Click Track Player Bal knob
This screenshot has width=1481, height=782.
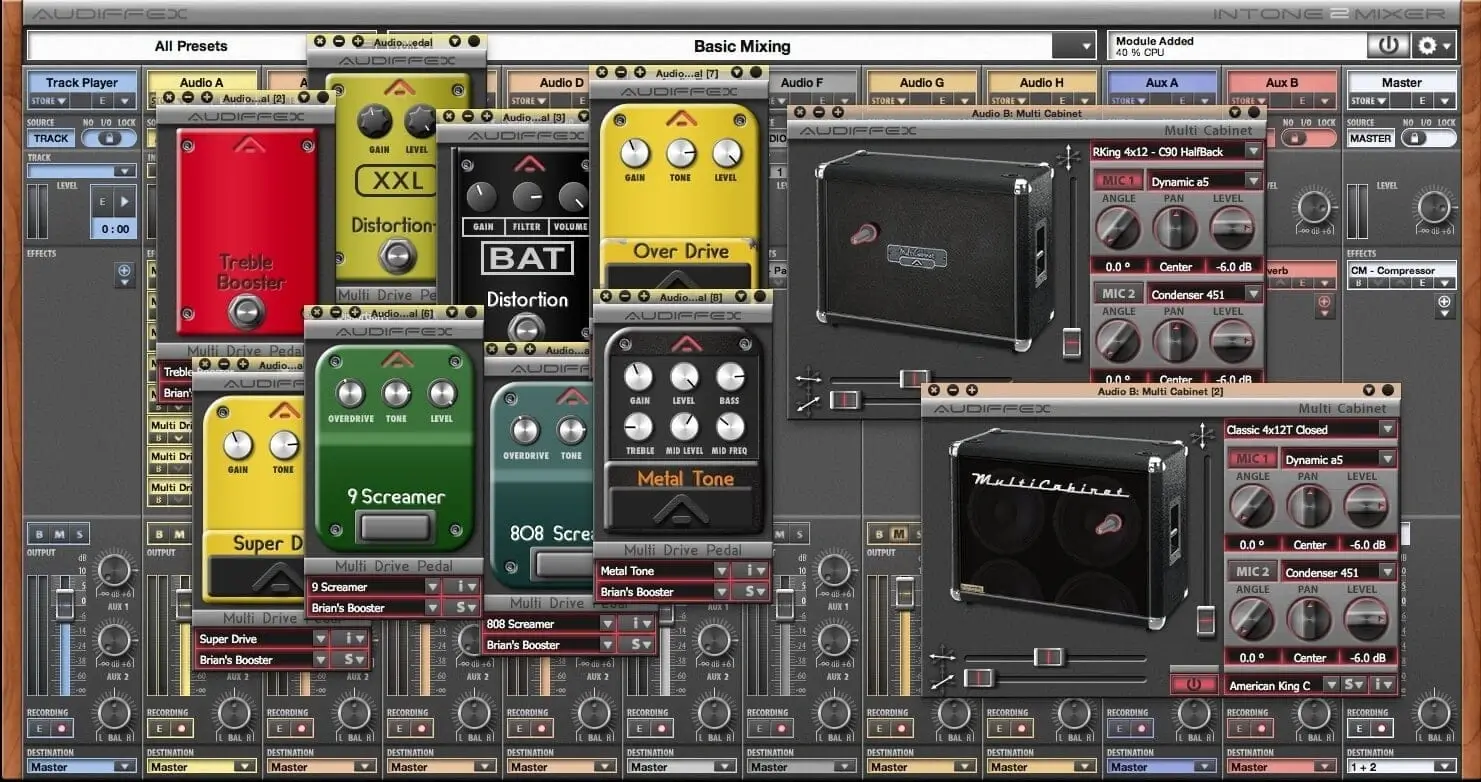(115, 714)
